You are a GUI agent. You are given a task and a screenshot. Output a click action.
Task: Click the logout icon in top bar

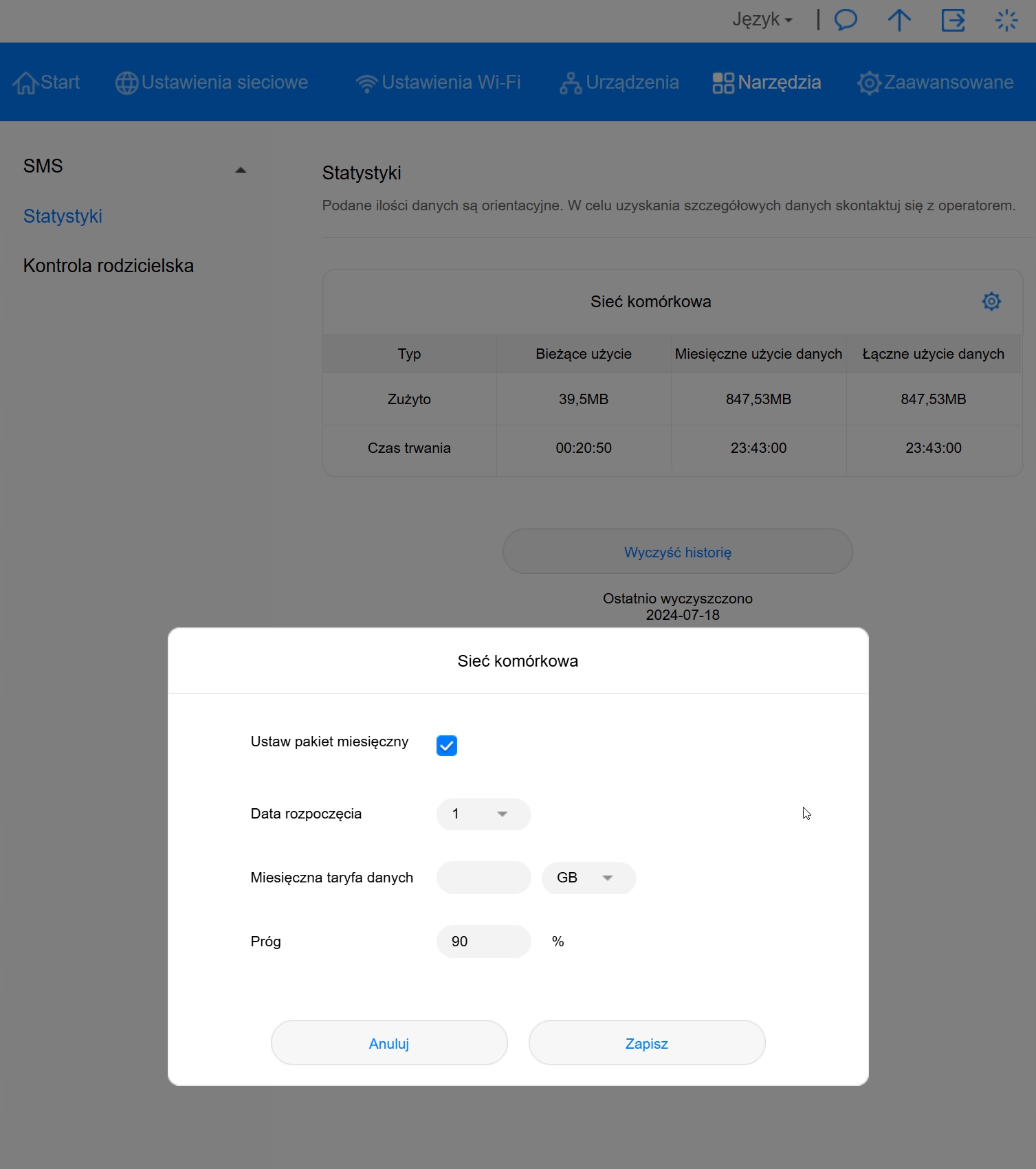click(953, 20)
